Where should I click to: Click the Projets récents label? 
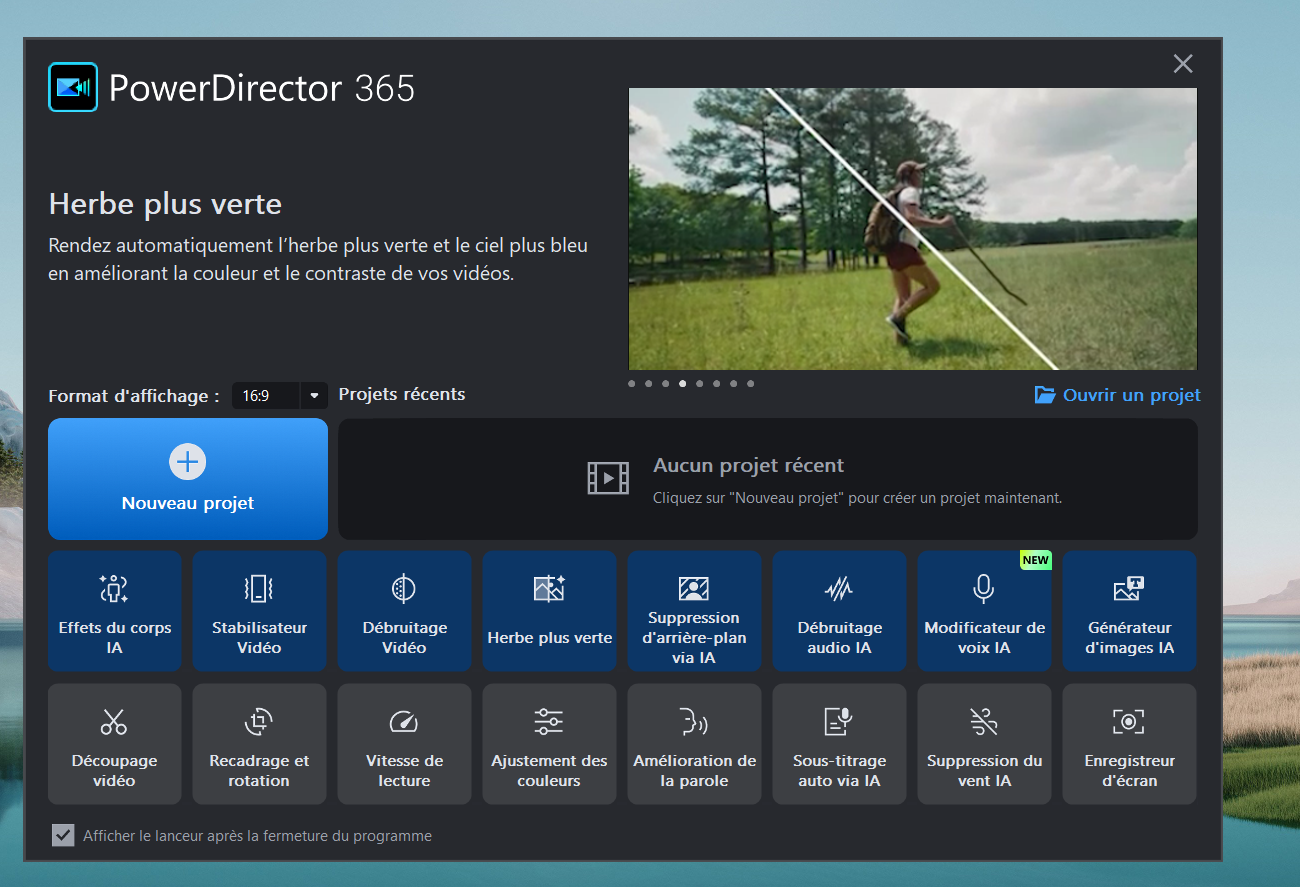402,394
